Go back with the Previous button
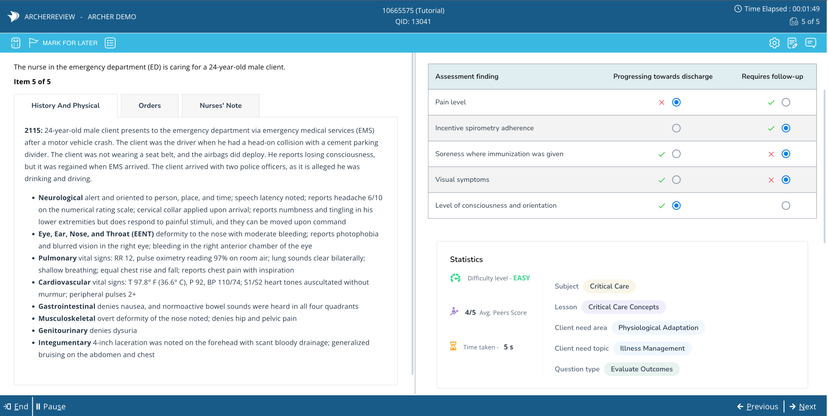Viewport: 828px width, 416px height. pos(757,407)
